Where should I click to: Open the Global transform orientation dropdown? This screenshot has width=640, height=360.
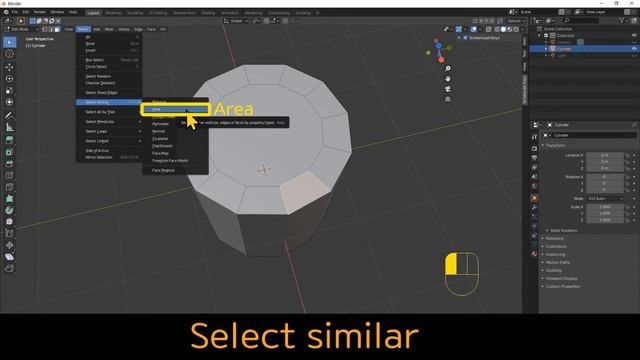[x=236, y=21]
